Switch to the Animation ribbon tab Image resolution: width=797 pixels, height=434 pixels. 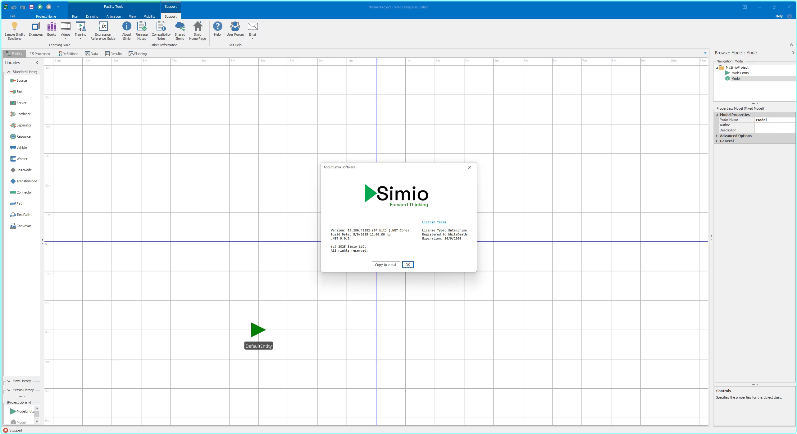click(113, 16)
